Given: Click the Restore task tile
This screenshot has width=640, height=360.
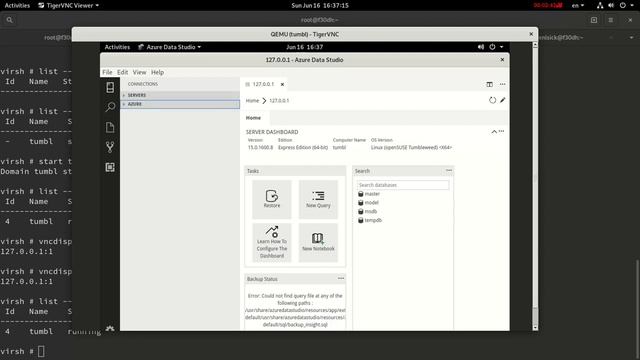Looking at the screenshot, I should click(272, 199).
